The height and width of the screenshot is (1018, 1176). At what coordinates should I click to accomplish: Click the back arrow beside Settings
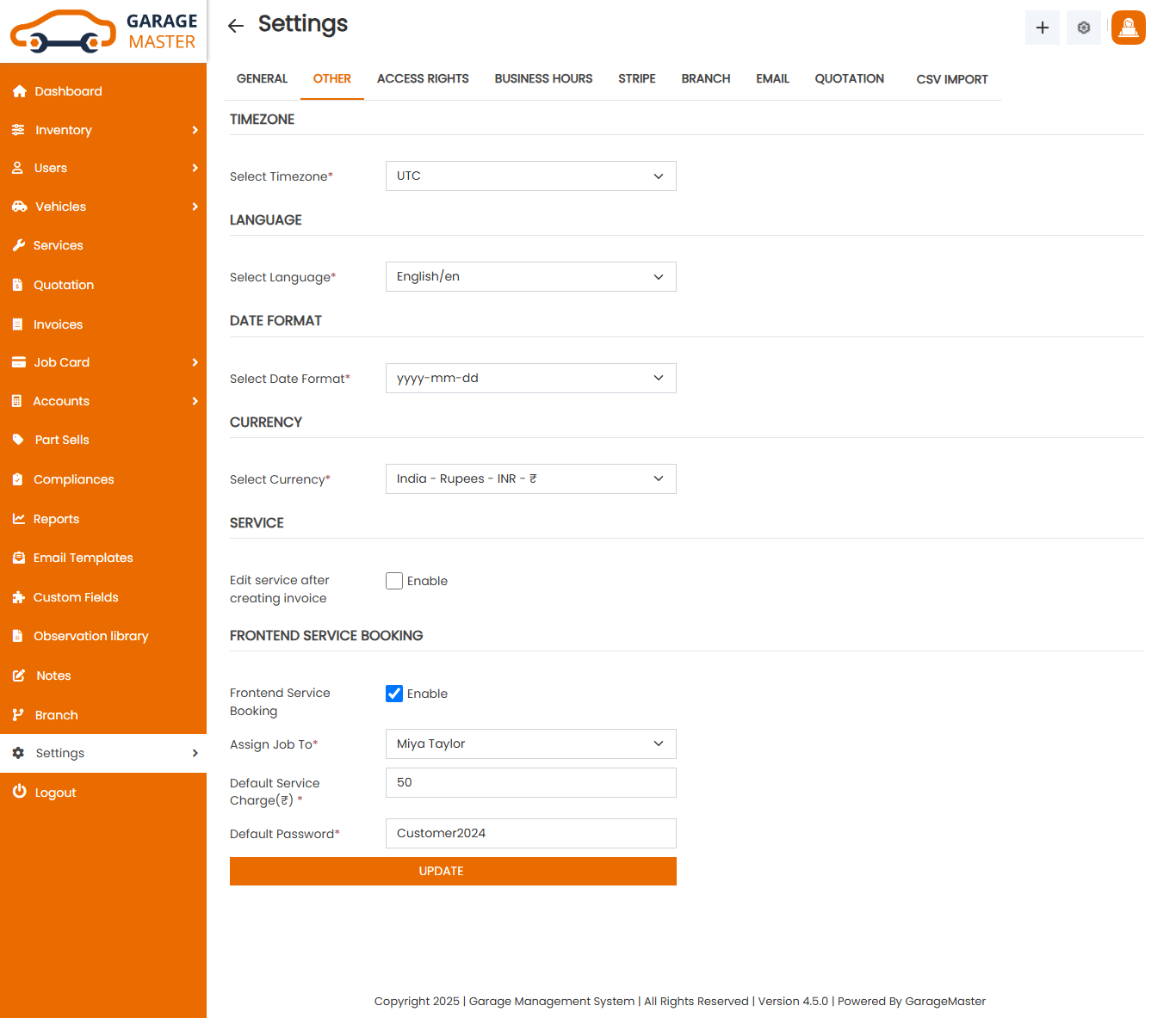(236, 26)
